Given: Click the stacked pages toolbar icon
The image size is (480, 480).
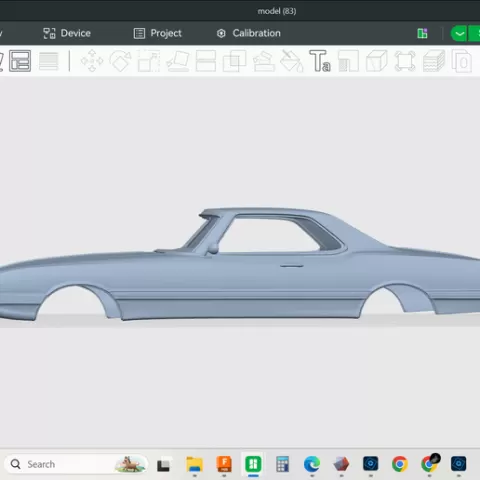Looking at the screenshot, I should tap(462, 61).
